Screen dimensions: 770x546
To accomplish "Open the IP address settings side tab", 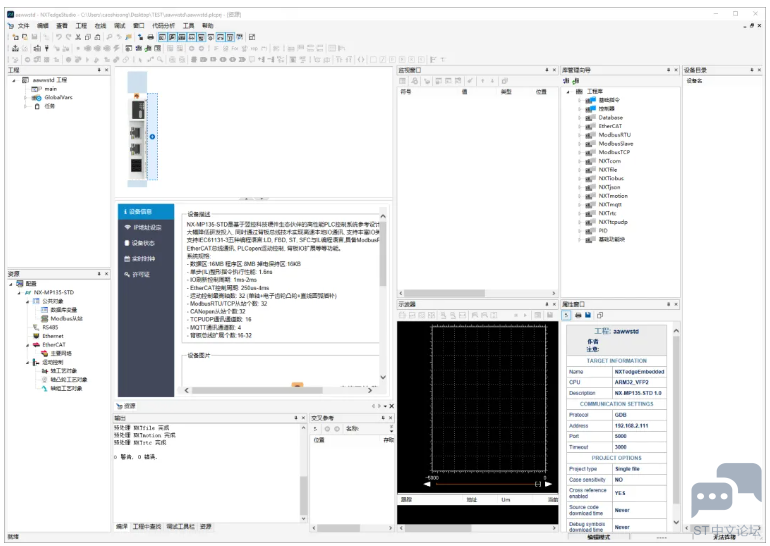I will tap(146, 227).
